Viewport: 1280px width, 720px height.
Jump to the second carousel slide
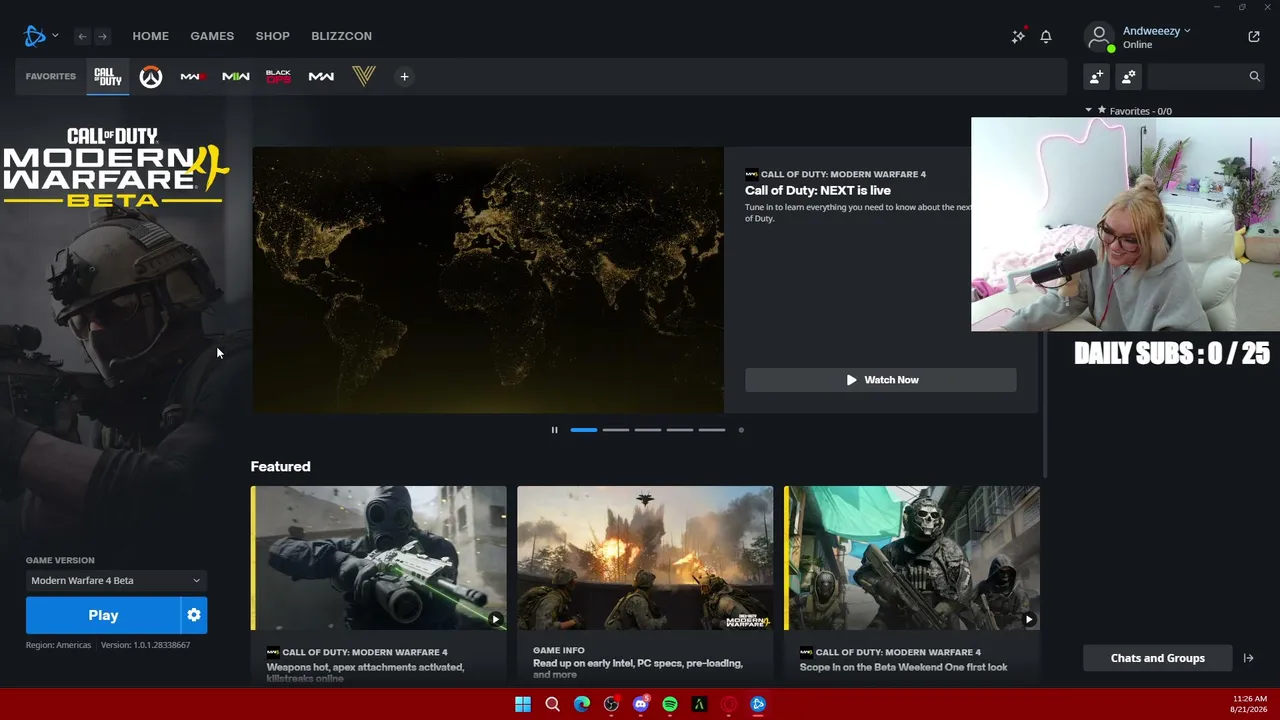pos(616,430)
